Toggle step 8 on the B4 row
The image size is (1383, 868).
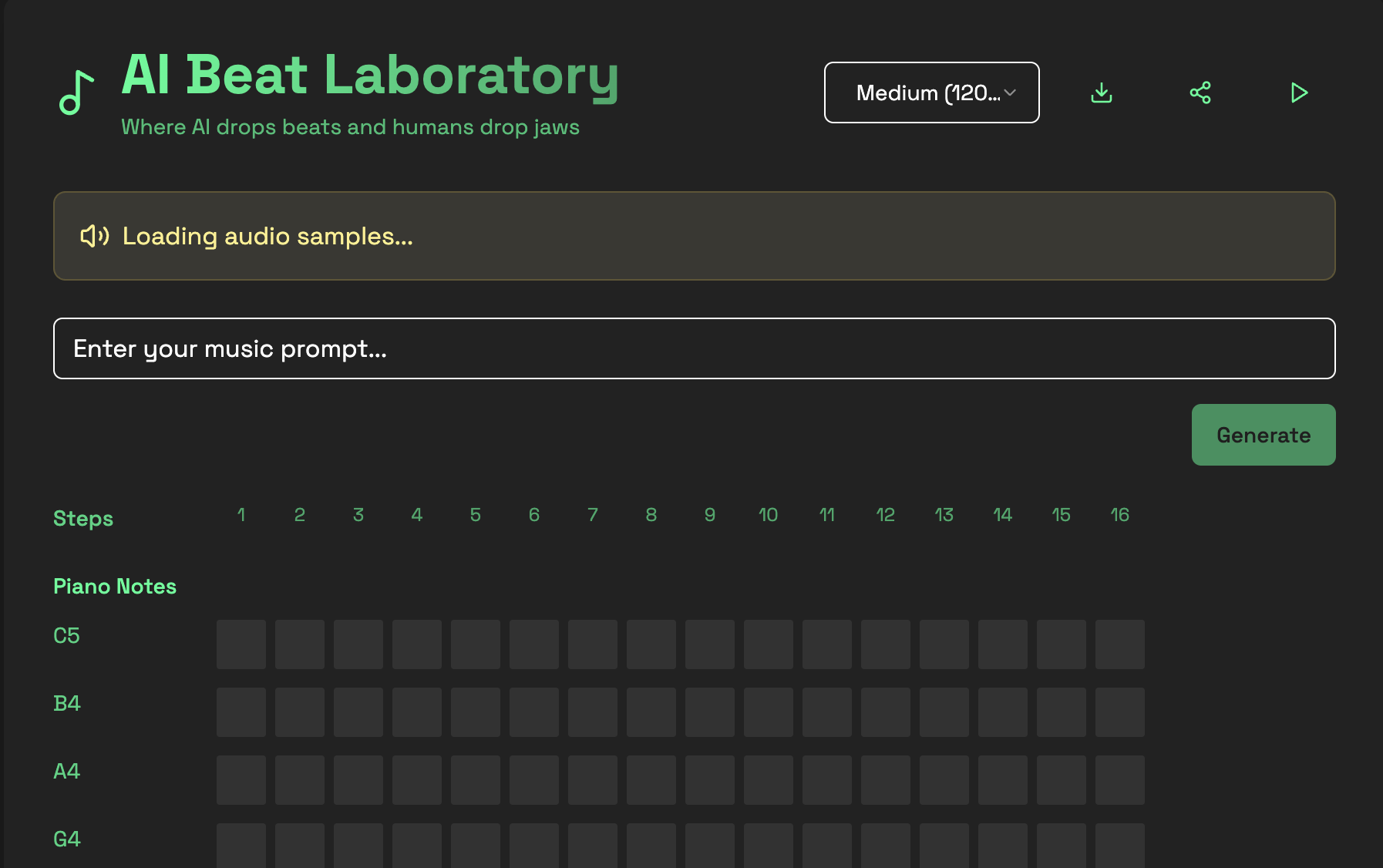(651, 712)
